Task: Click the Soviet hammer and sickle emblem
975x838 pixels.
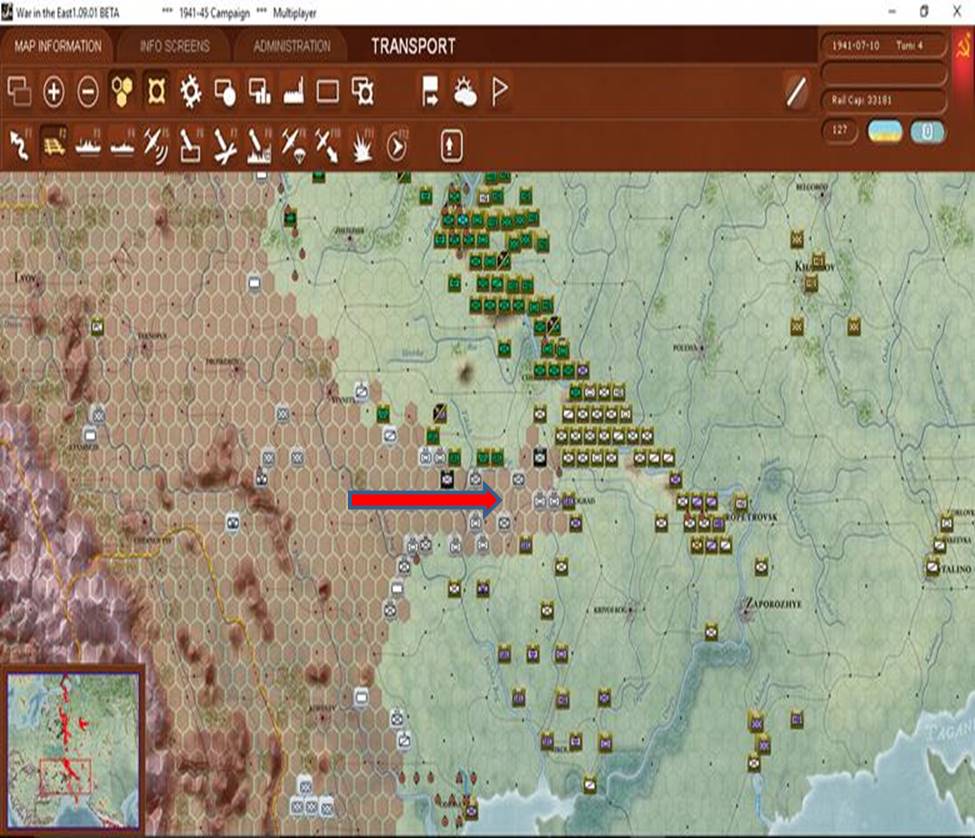Action: click(963, 46)
